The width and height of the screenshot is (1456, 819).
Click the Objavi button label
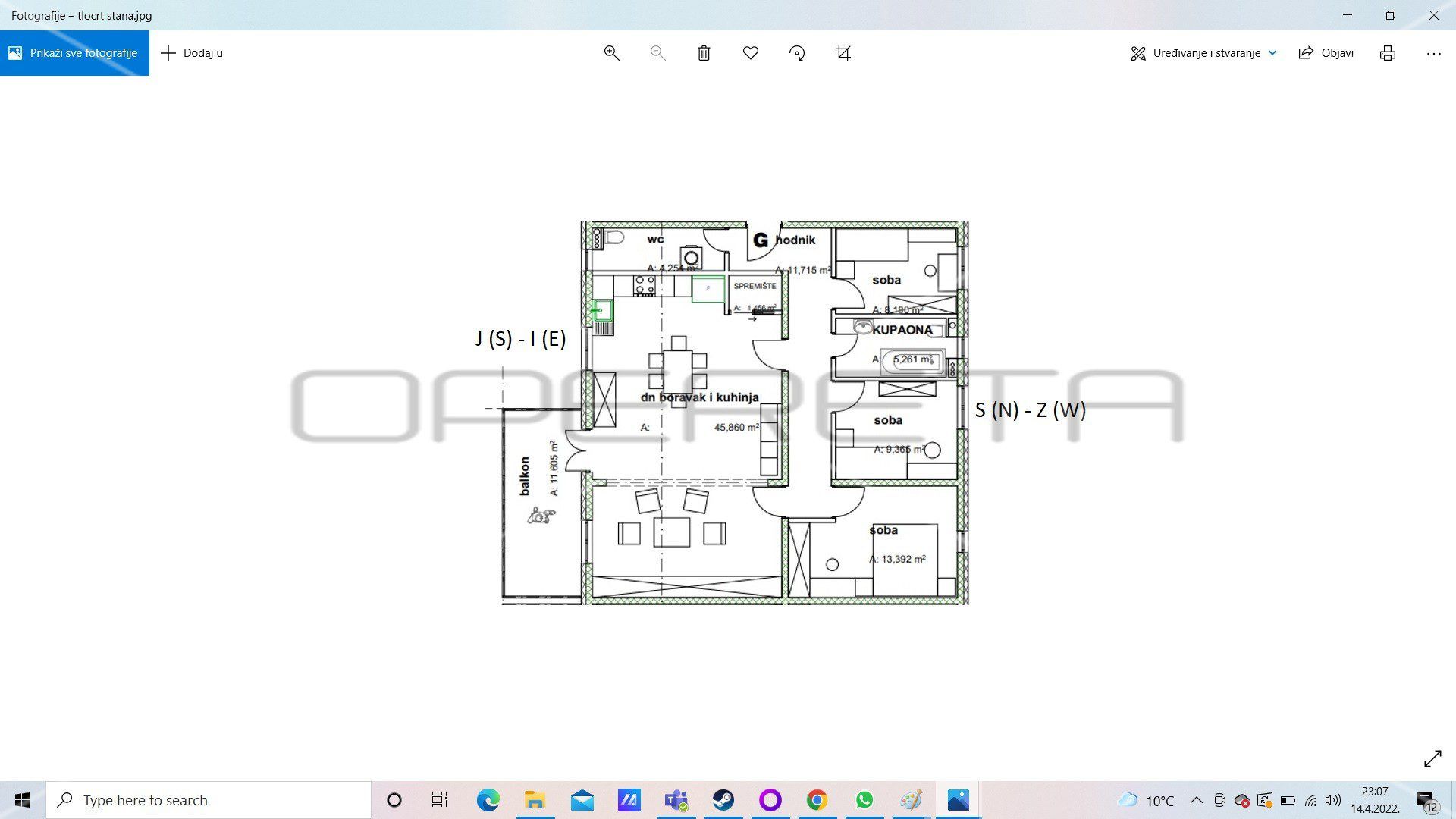pos(1338,52)
